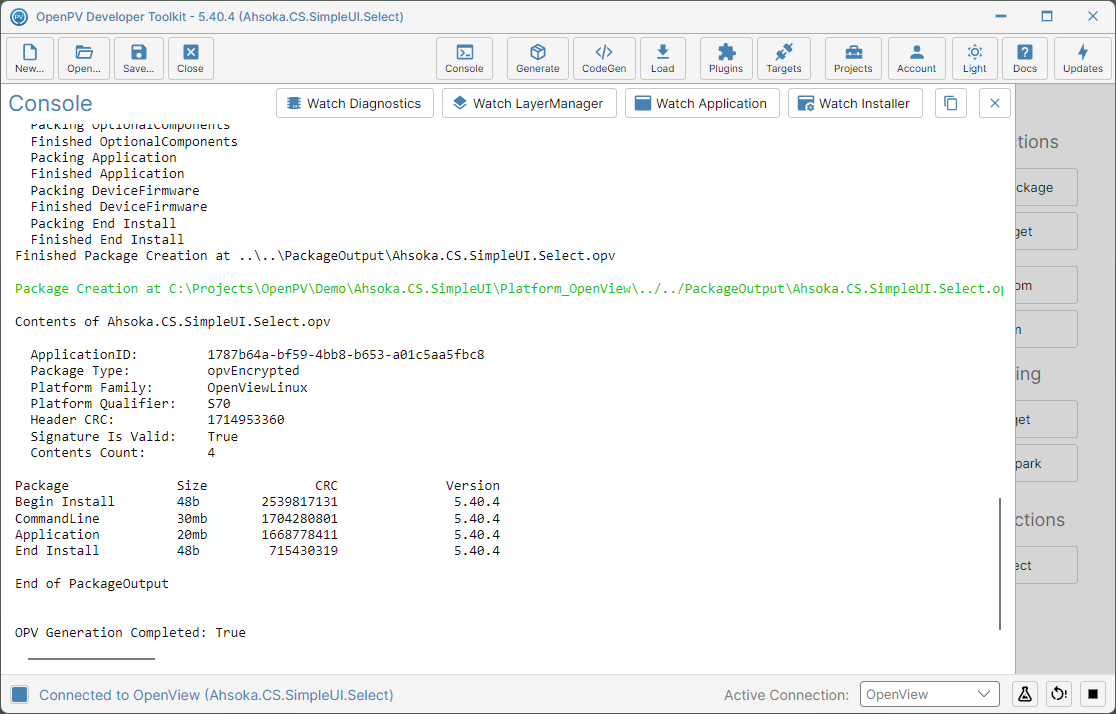This screenshot has width=1116, height=714.
Task: Click the opvEncrypted package type value
Action: click(x=253, y=371)
